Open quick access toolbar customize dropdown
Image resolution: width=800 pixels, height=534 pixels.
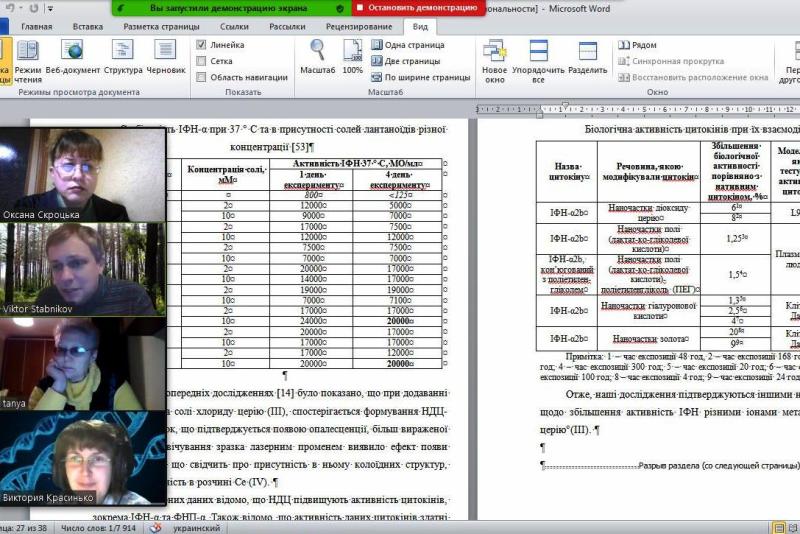pyautogui.click(x=51, y=9)
